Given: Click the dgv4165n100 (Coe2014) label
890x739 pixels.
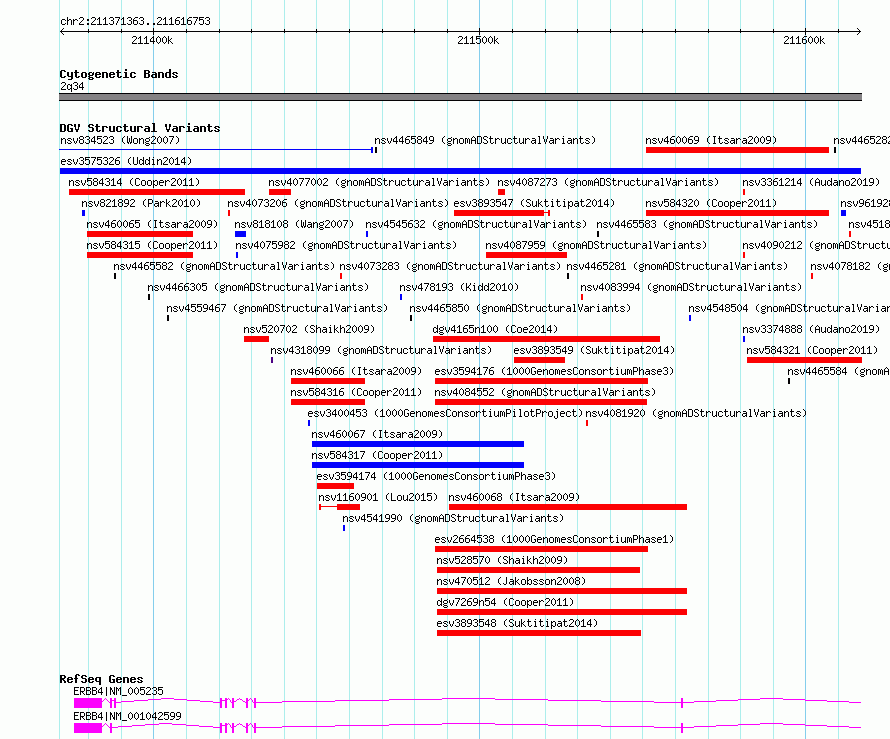Looking at the screenshot, I should pos(495,329).
